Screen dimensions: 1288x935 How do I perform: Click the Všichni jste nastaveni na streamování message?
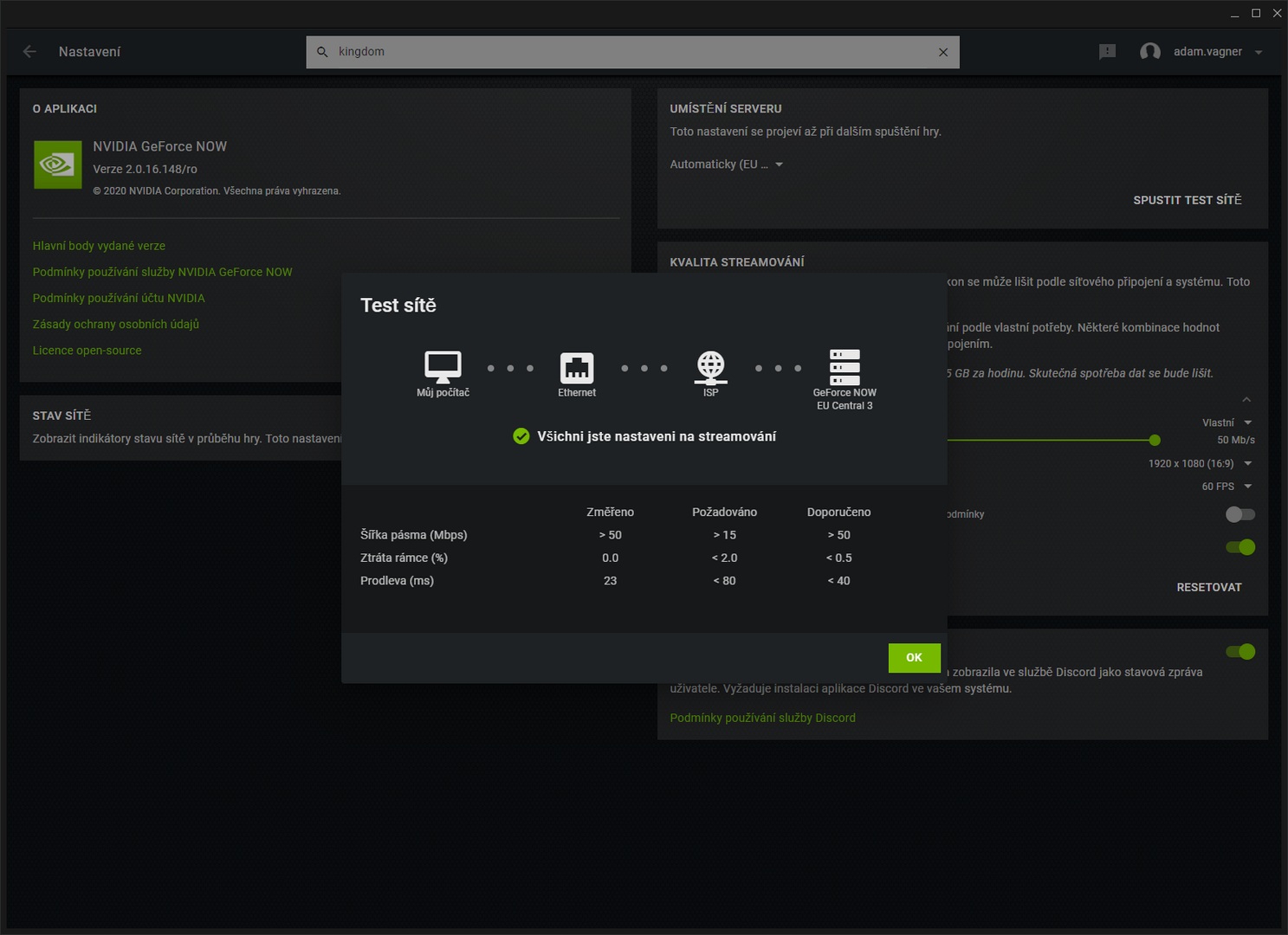click(657, 436)
